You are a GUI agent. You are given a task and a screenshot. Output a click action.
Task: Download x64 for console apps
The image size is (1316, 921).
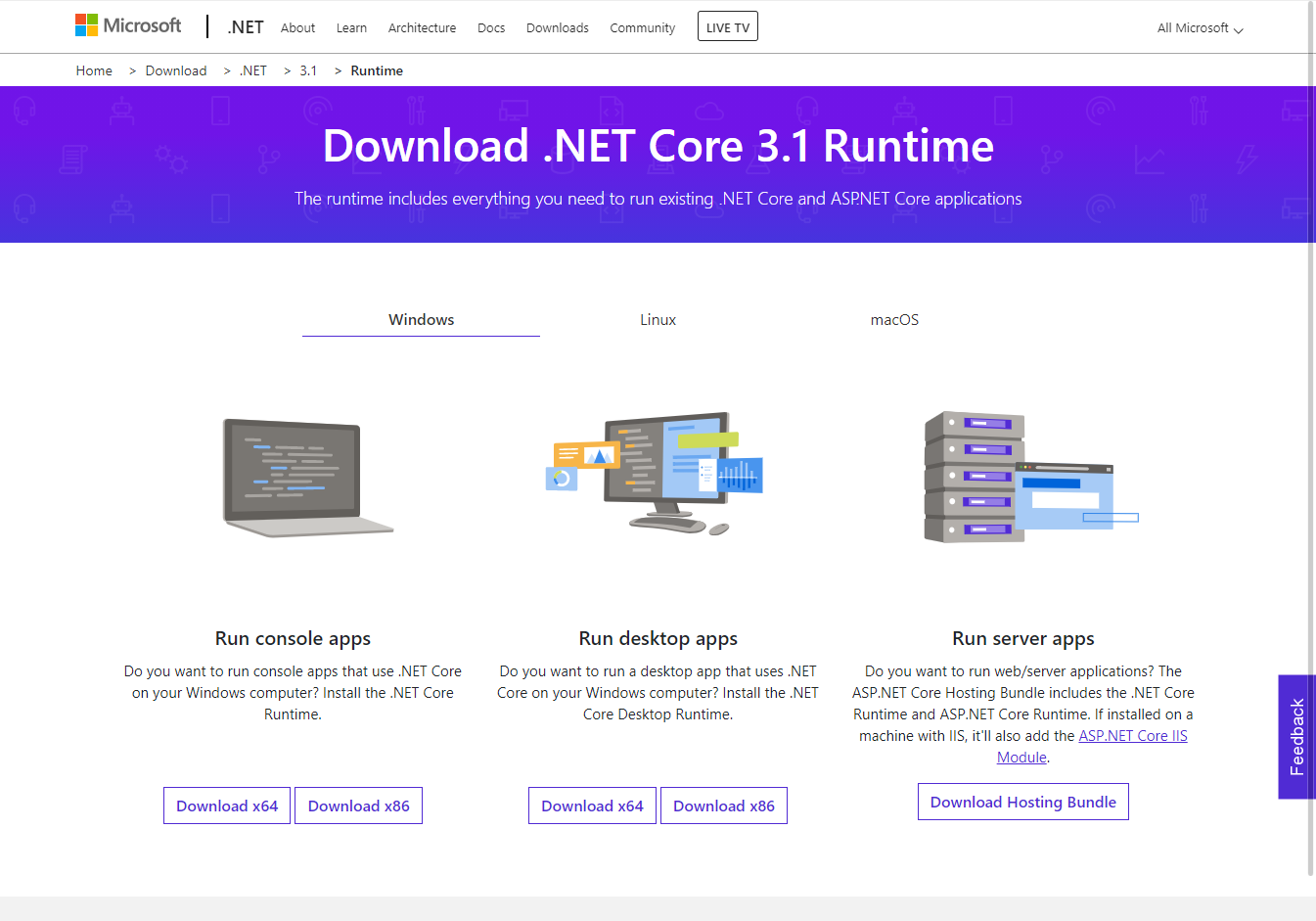[227, 806]
